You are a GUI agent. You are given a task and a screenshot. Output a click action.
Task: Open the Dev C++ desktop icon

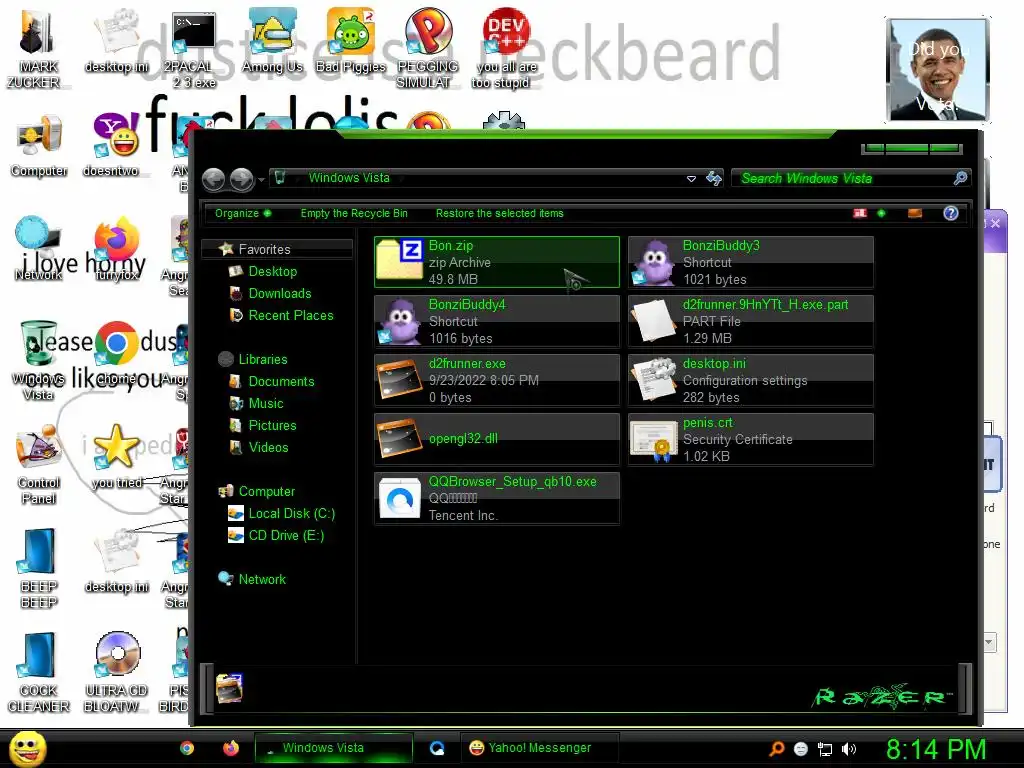point(506,49)
